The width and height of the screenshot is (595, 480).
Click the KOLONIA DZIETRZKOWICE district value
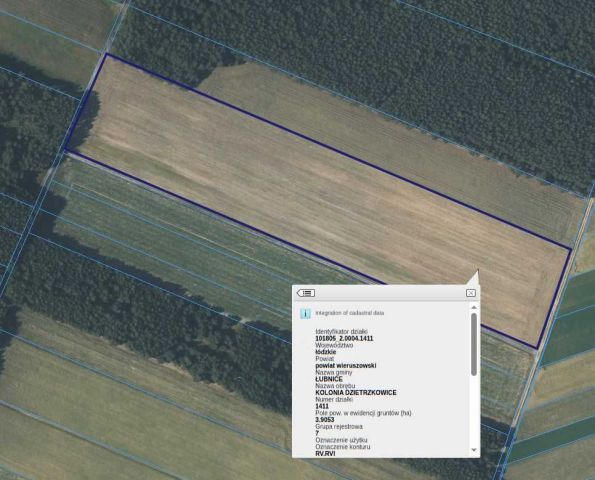click(x=356, y=393)
